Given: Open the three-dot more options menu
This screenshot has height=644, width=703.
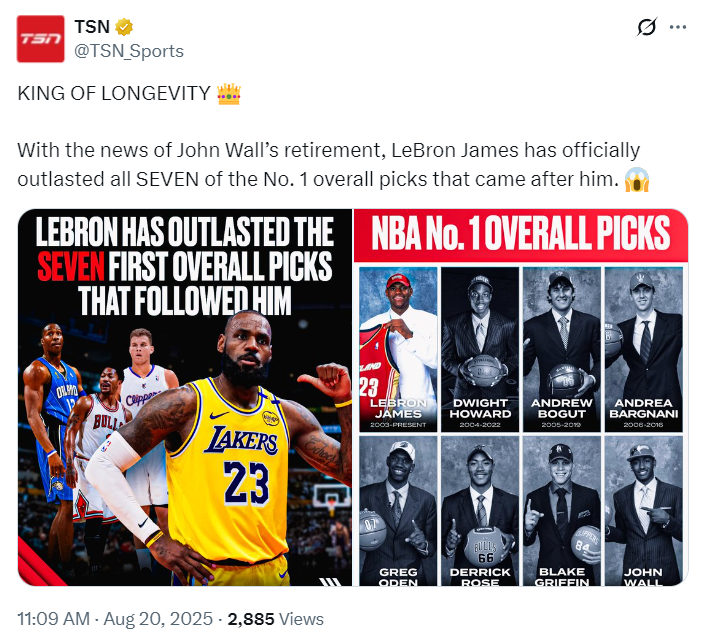Looking at the screenshot, I should click(678, 27).
